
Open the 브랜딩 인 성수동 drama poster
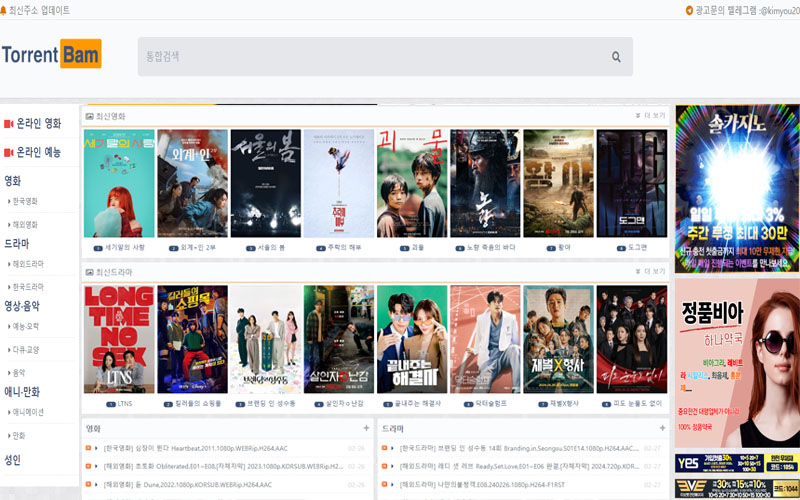tap(266, 339)
